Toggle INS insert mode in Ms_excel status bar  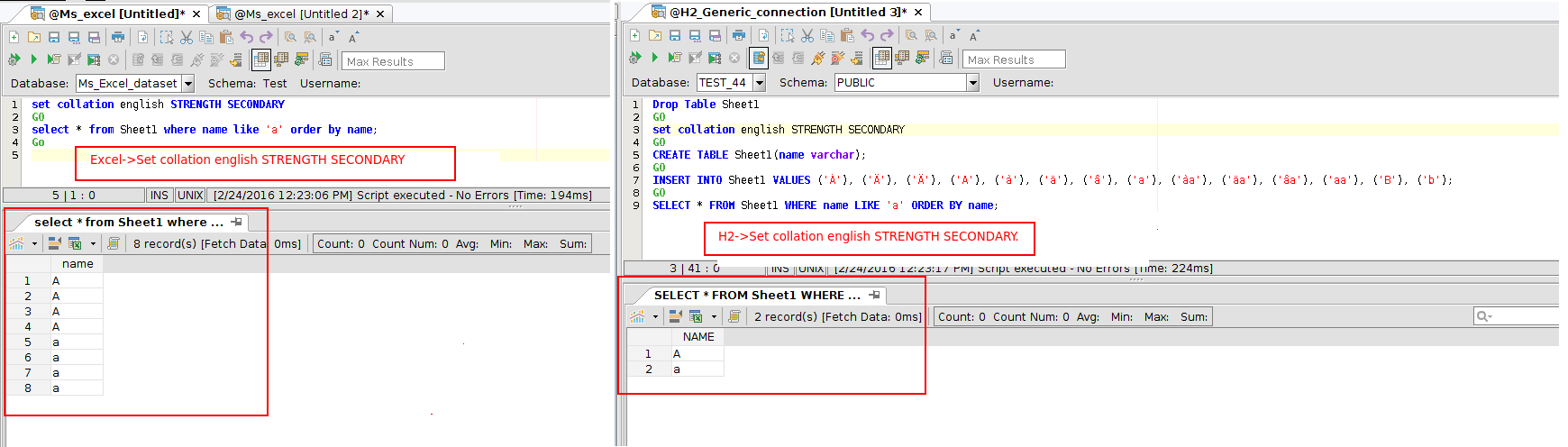click(x=160, y=195)
